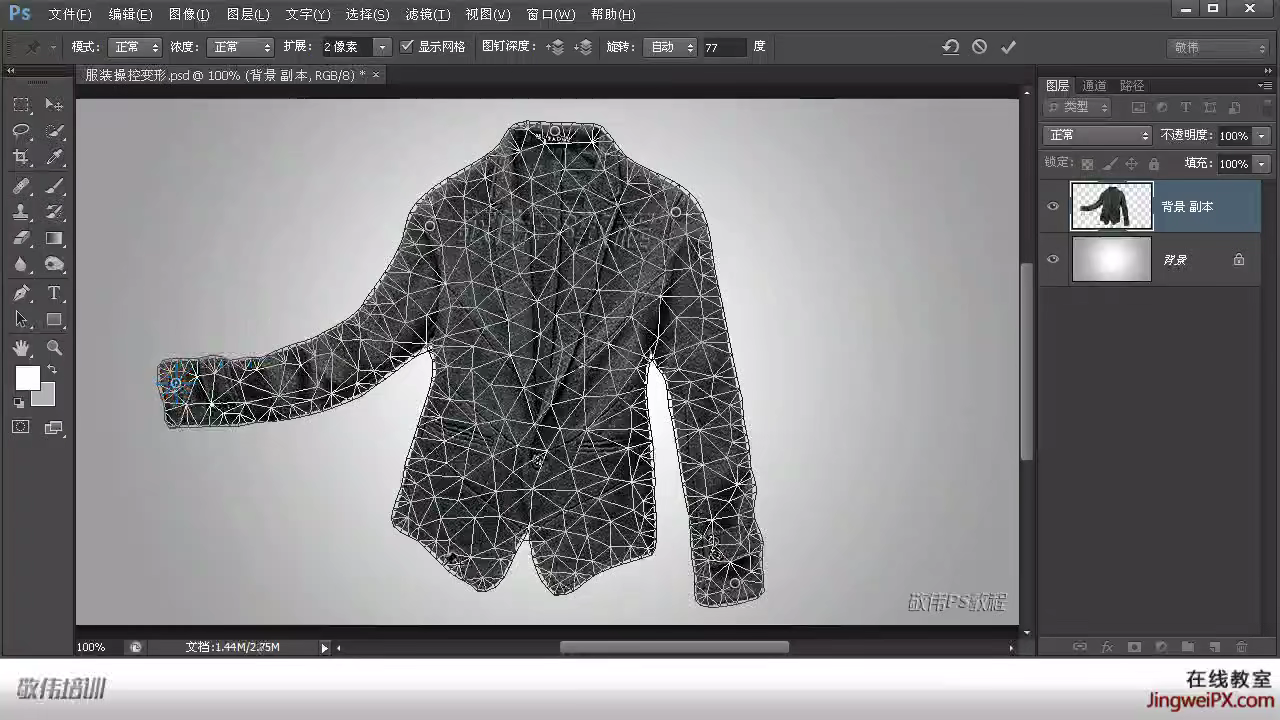Viewport: 1280px width, 720px height.
Task: Select the Path Selection tool
Action: click(x=21, y=320)
